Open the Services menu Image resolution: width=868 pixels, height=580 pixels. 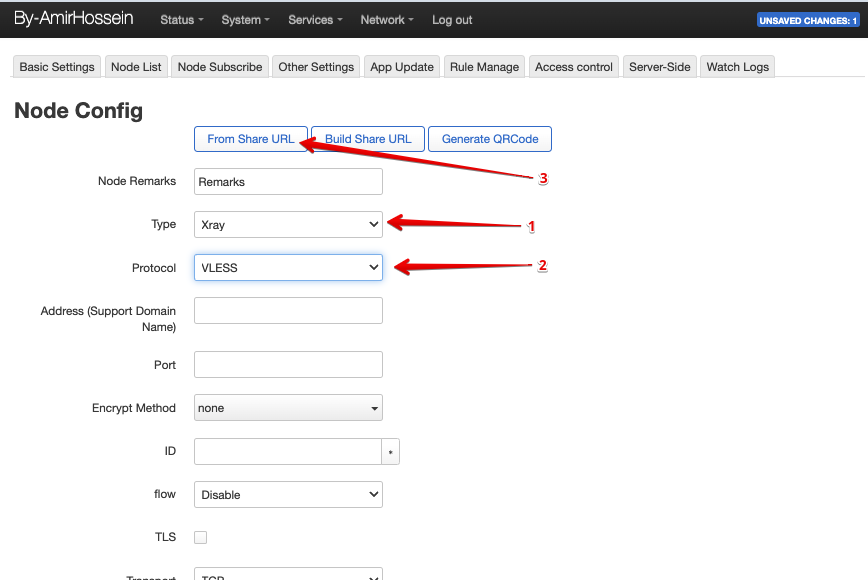point(315,20)
